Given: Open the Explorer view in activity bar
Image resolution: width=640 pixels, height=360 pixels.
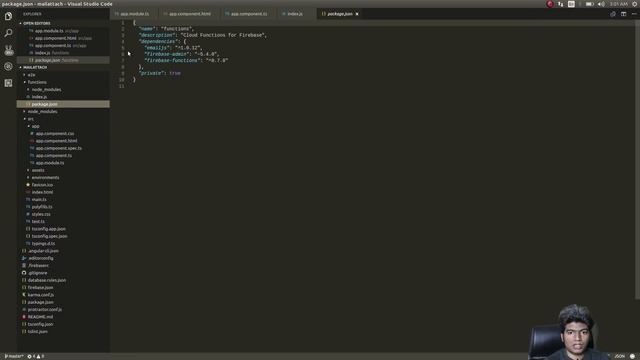Looking at the screenshot, I should point(8,16).
